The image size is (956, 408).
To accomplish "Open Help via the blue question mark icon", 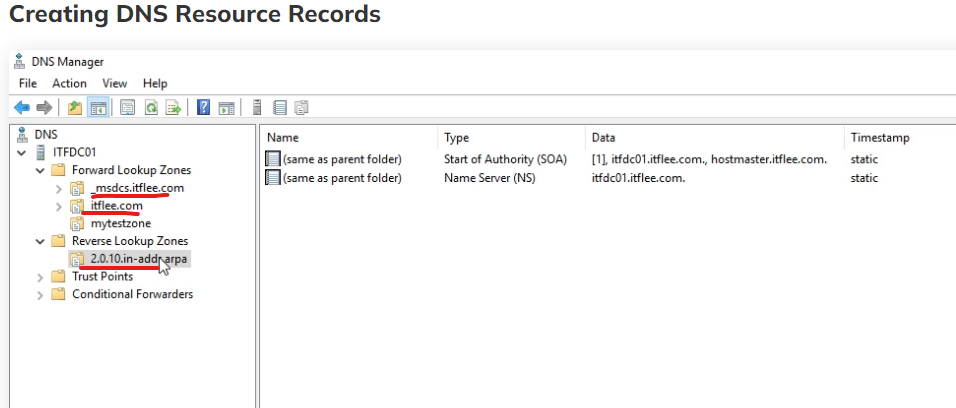I will pos(203,108).
